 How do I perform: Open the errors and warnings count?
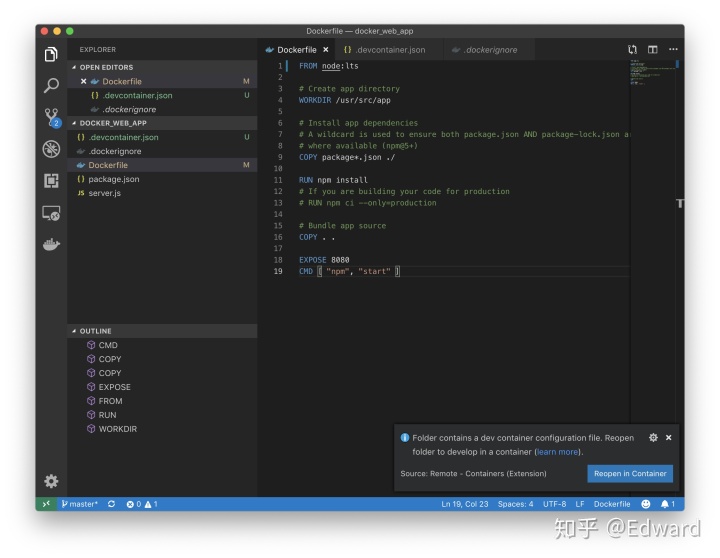142,504
